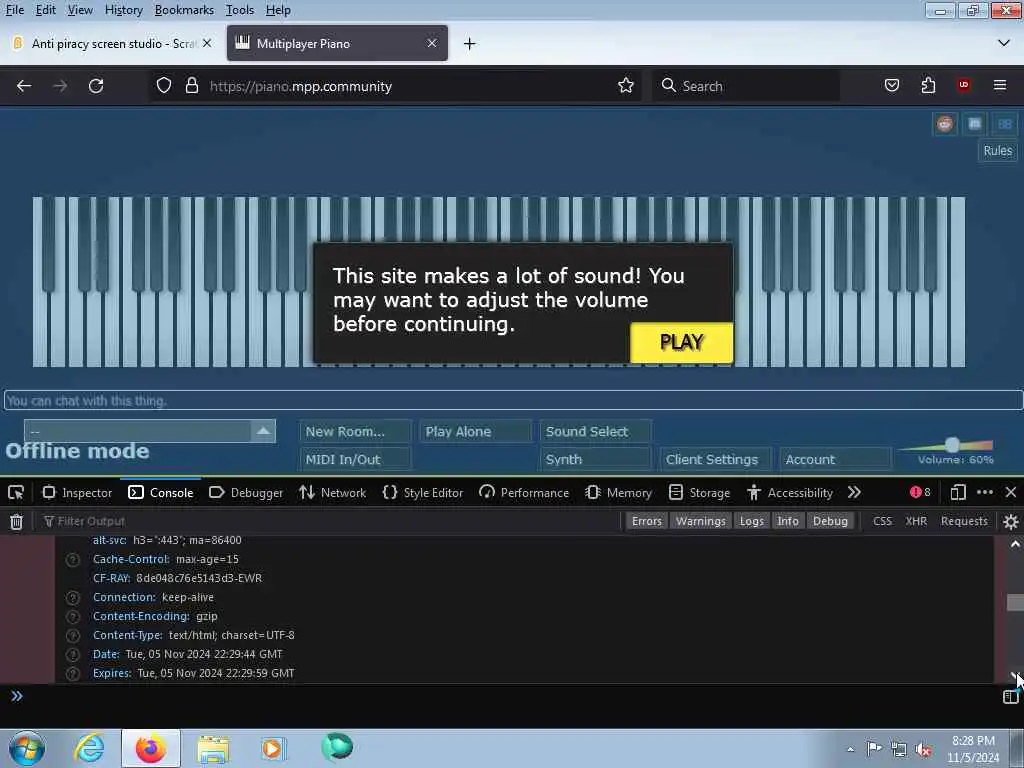This screenshot has width=1024, height=768.
Task: Open the Pocket save icon
Action: (891, 86)
